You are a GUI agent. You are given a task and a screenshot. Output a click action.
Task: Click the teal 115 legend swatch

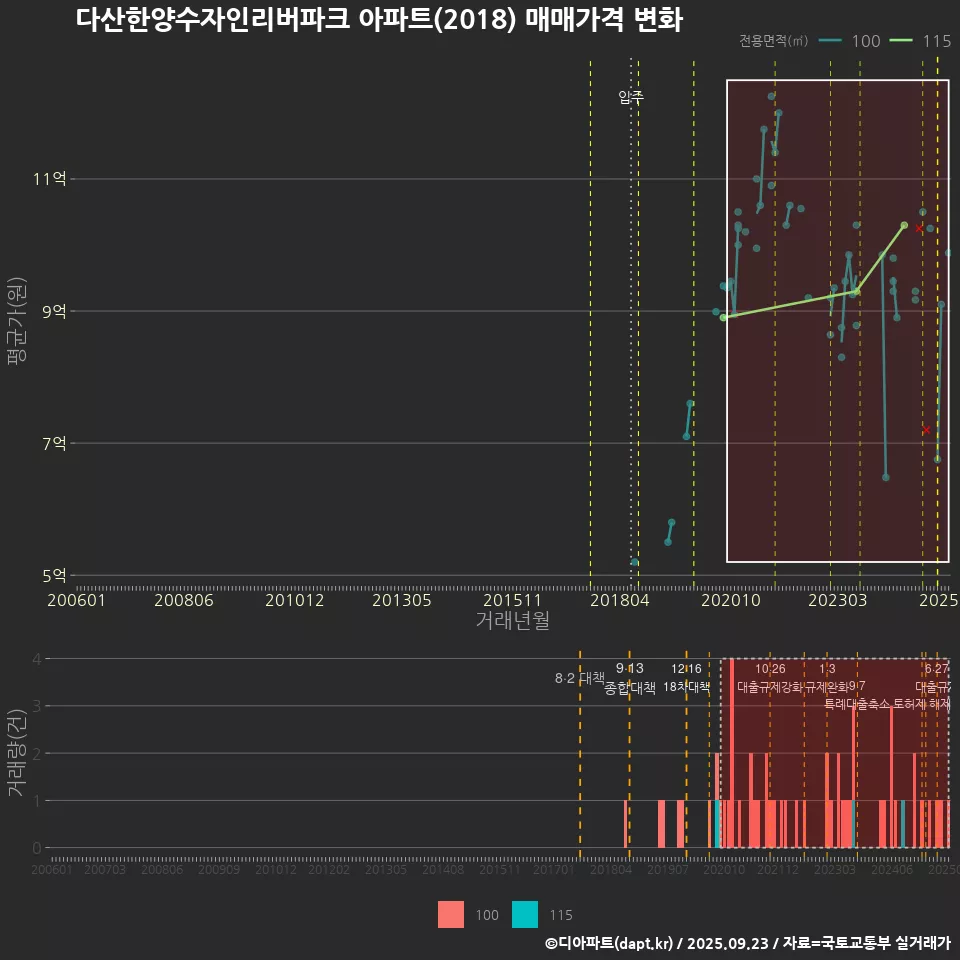[x=524, y=914]
